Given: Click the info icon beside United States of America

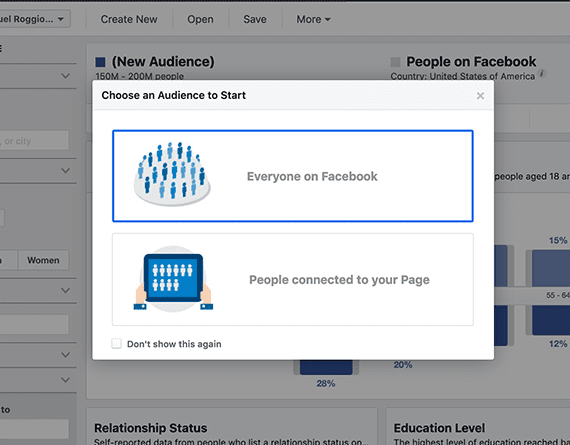Looking at the screenshot, I should (x=542, y=73).
